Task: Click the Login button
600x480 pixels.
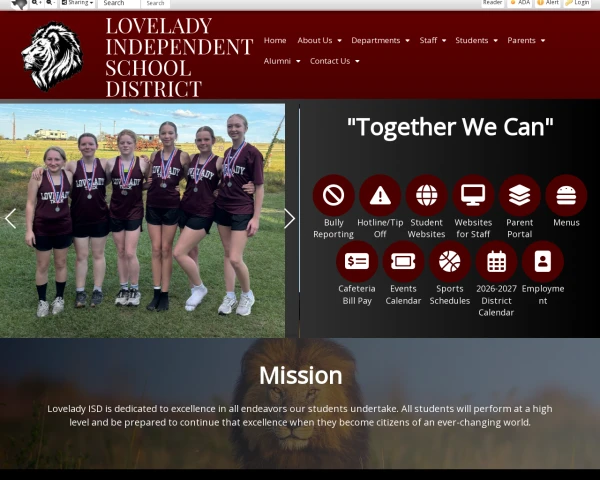Action: click(577, 3)
